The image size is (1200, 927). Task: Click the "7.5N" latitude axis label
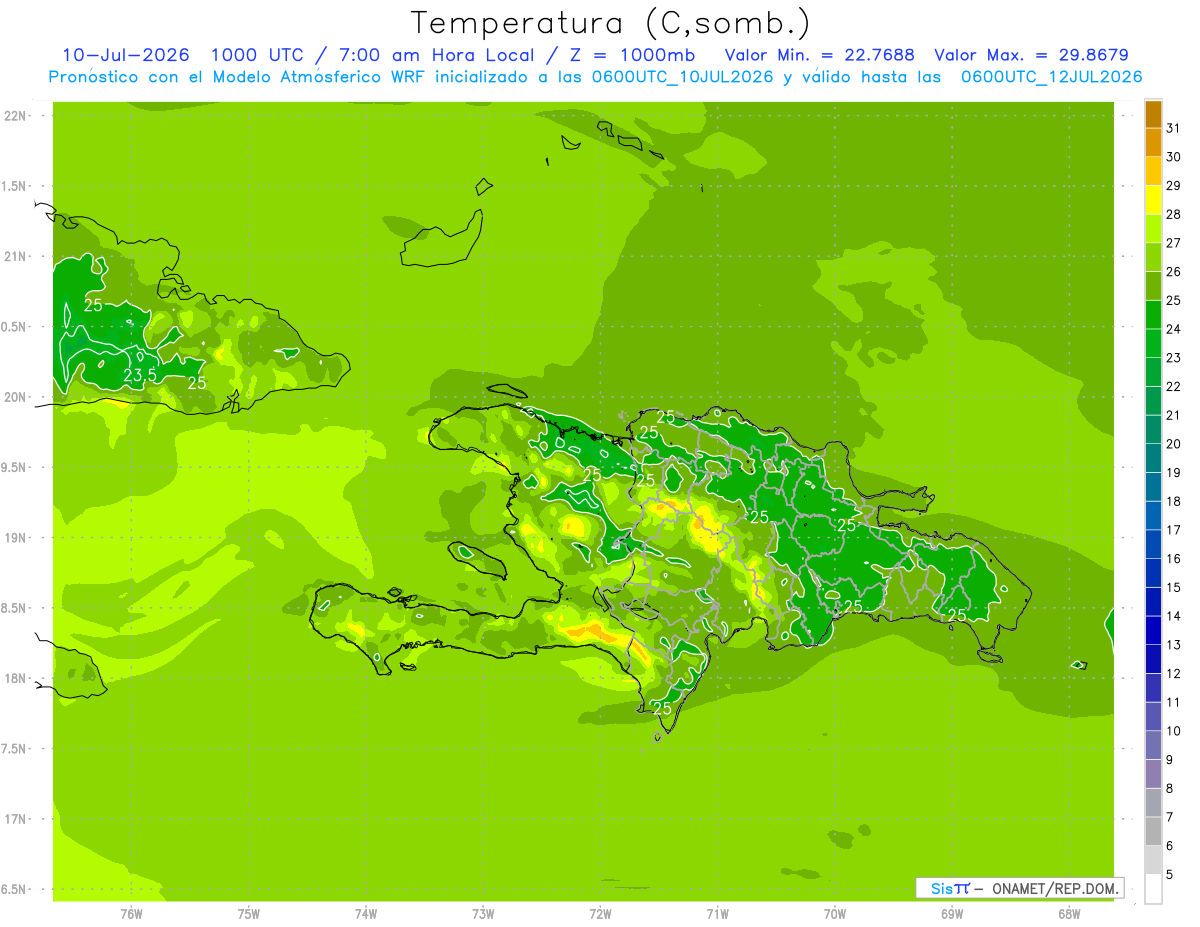pos(15,749)
